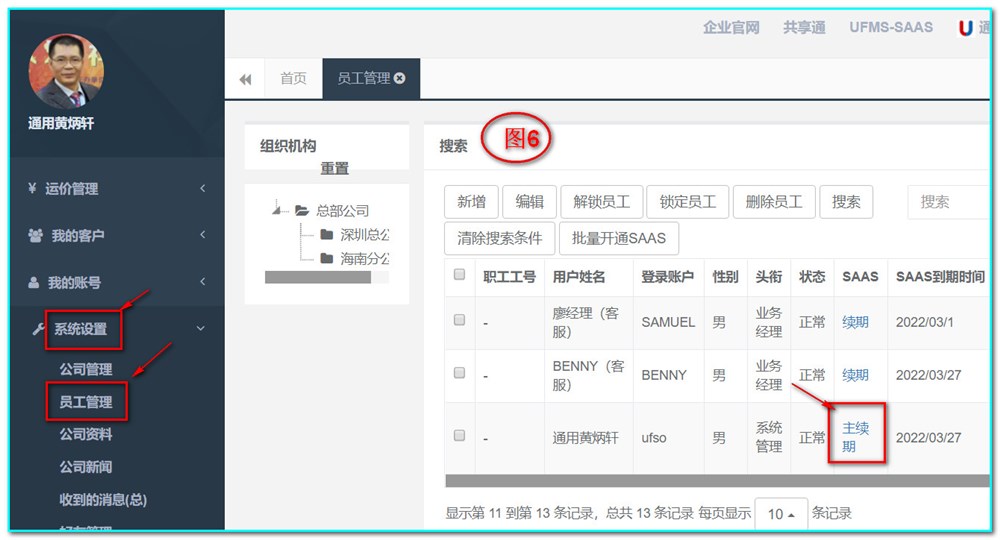Click the double-arrow tab scroll back icon
Image resolution: width=1000 pixels, height=540 pixels.
tap(245, 79)
